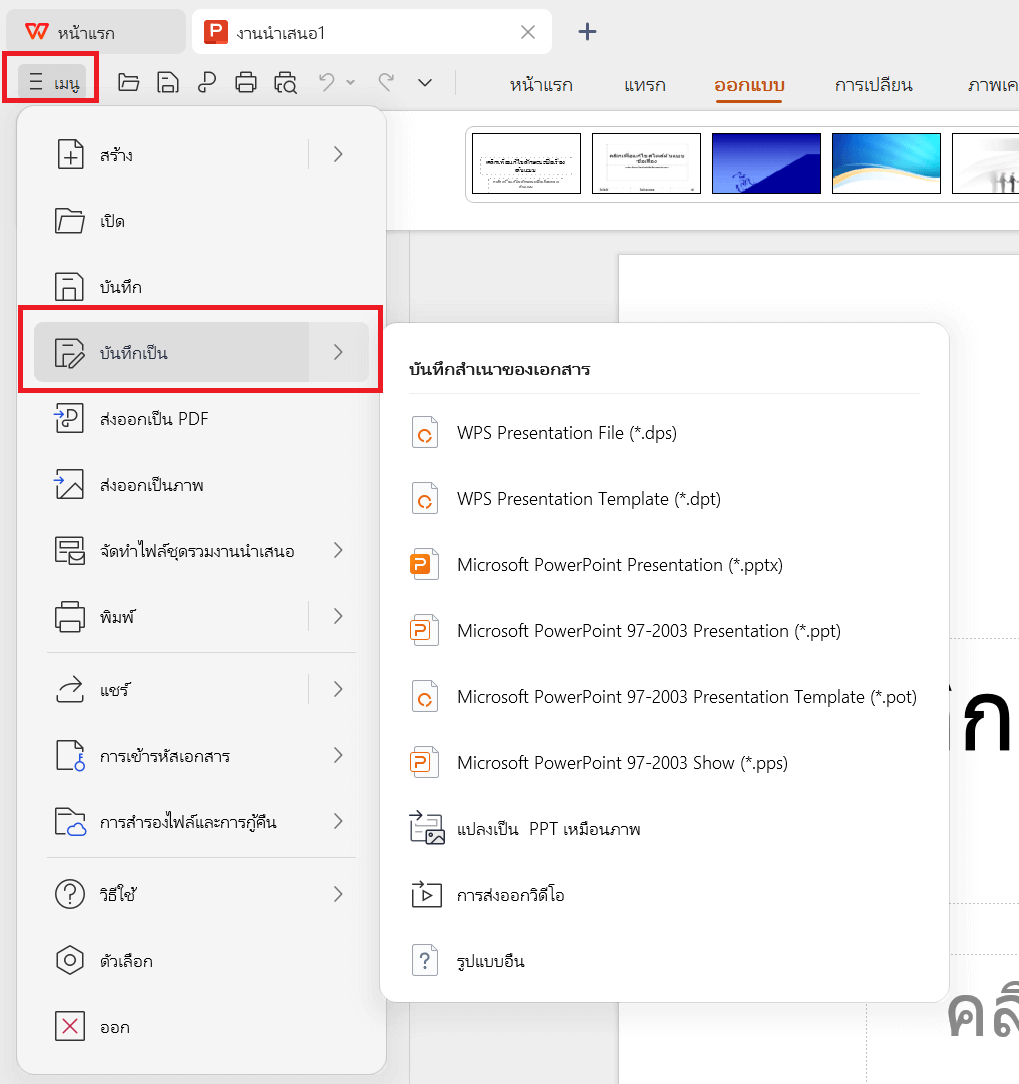Select the first white design theme thumbnail

pos(526,164)
